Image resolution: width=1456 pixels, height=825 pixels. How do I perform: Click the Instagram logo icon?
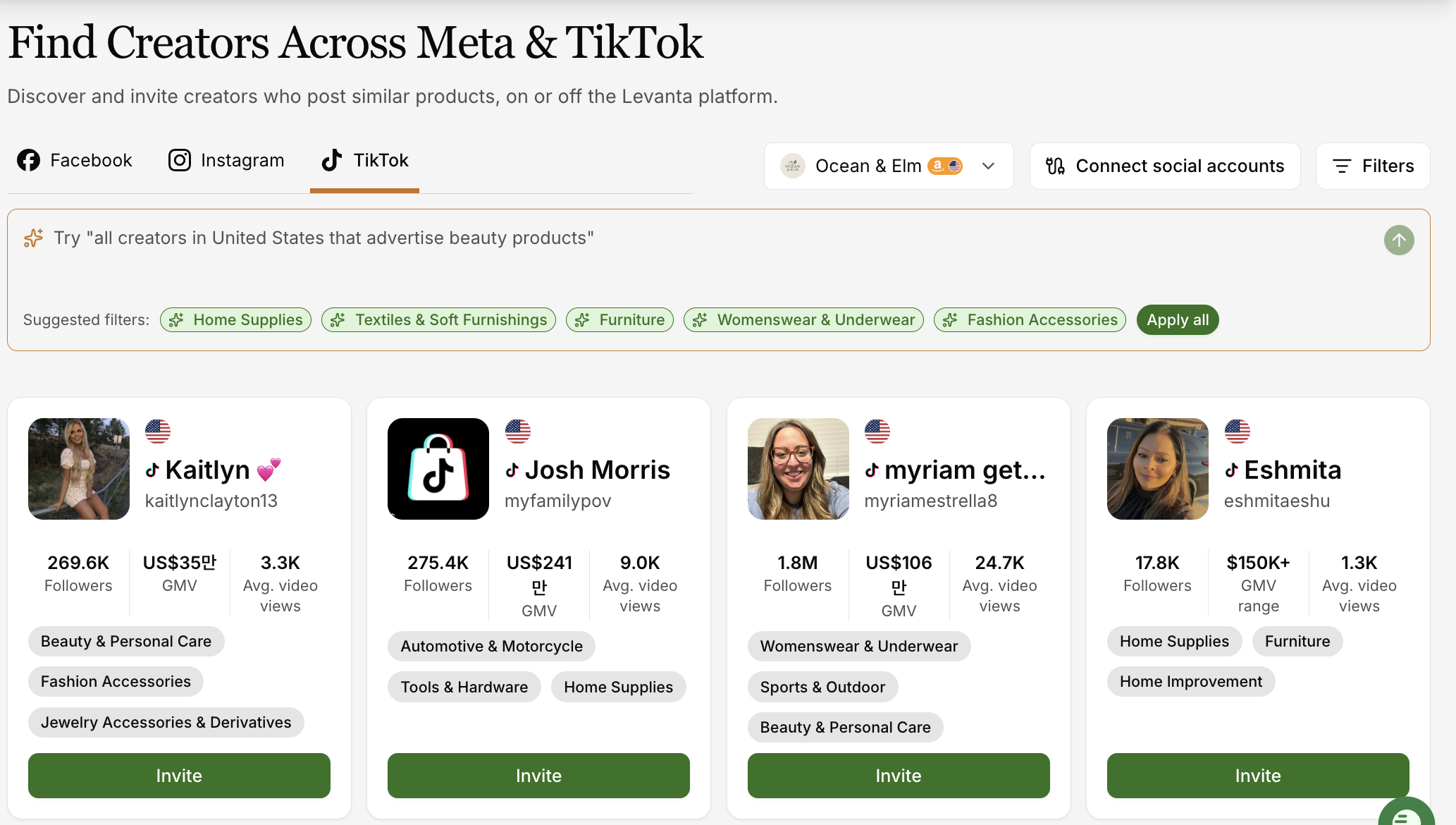pos(180,160)
